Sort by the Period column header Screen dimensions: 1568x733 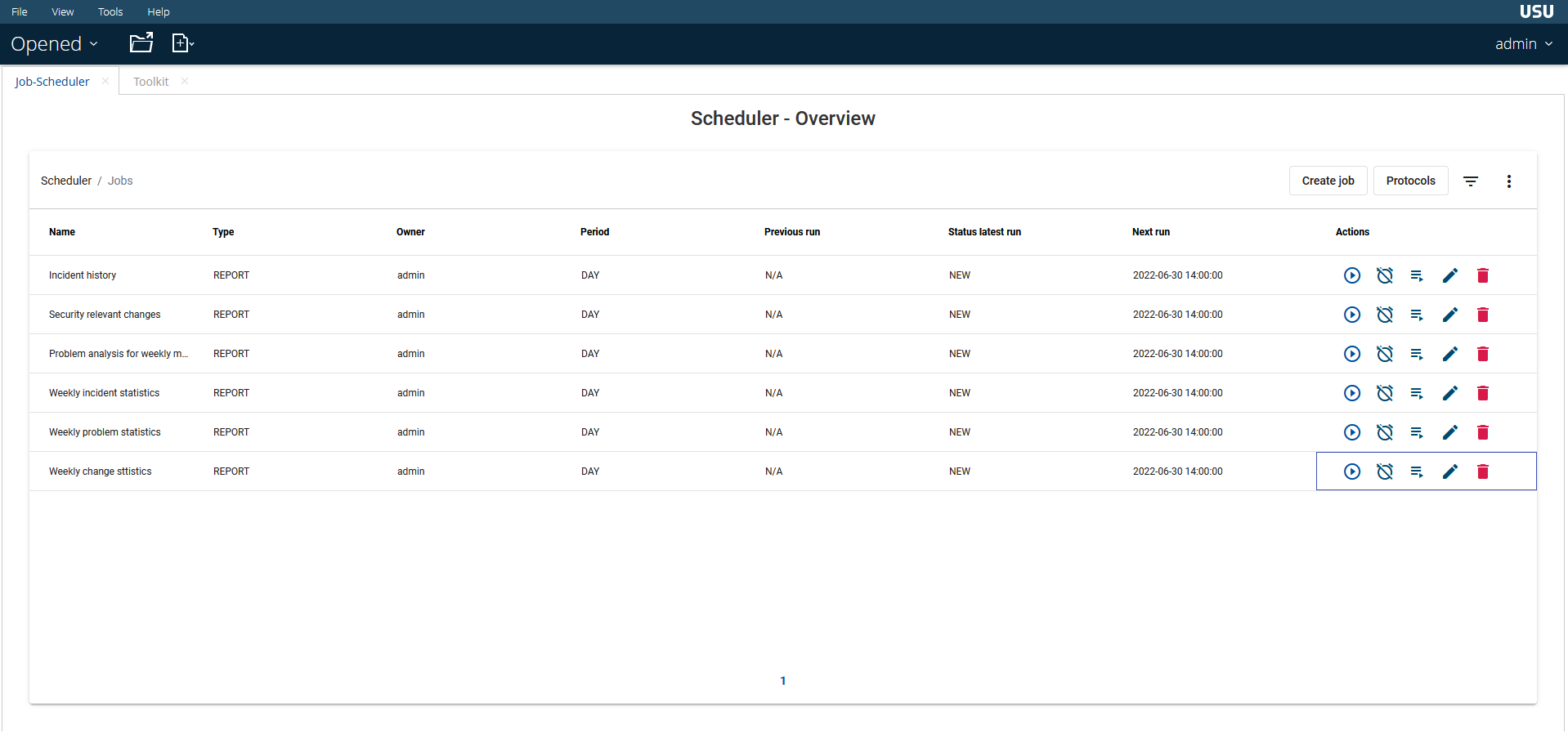point(595,232)
